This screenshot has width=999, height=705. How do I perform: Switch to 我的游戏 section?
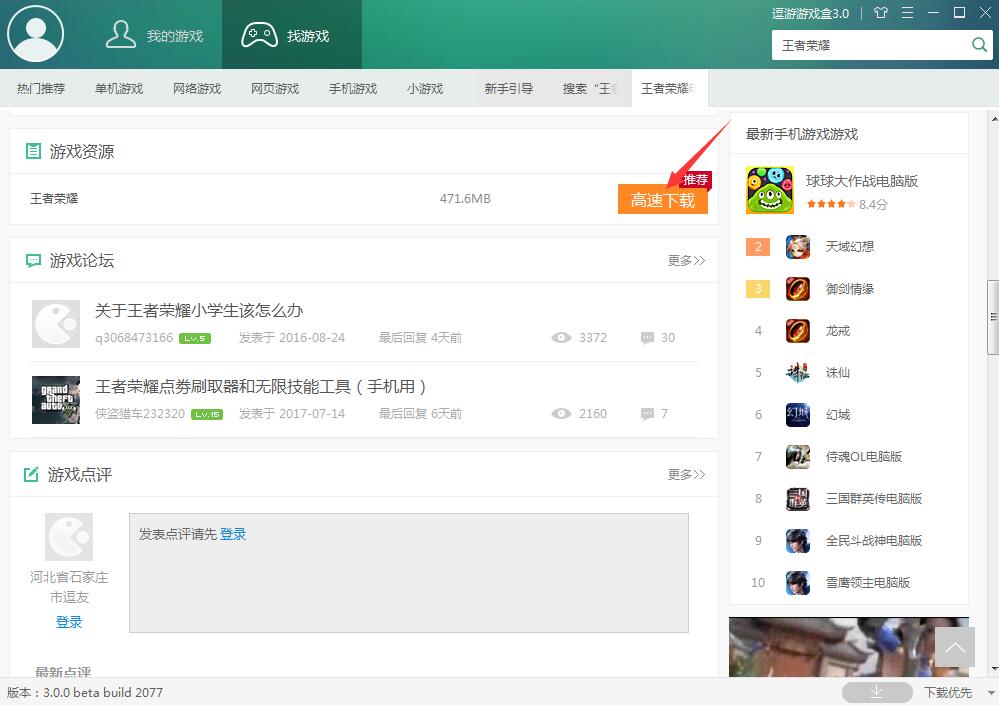[155, 35]
